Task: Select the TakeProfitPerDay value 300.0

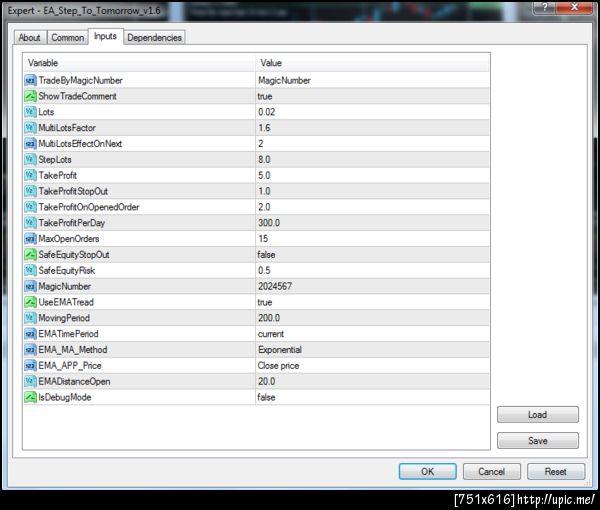Action: pyautogui.click(x=269, y=223)
